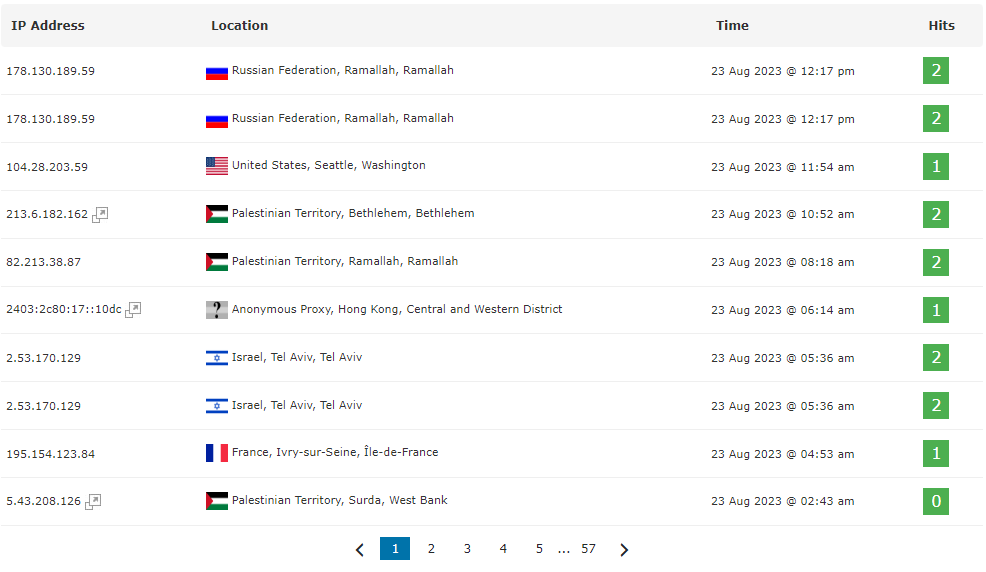This screenshot has height=572, width=986.
Task: Click the Anonymous Proxy question mark icon
Action: (x=217, y=310)
